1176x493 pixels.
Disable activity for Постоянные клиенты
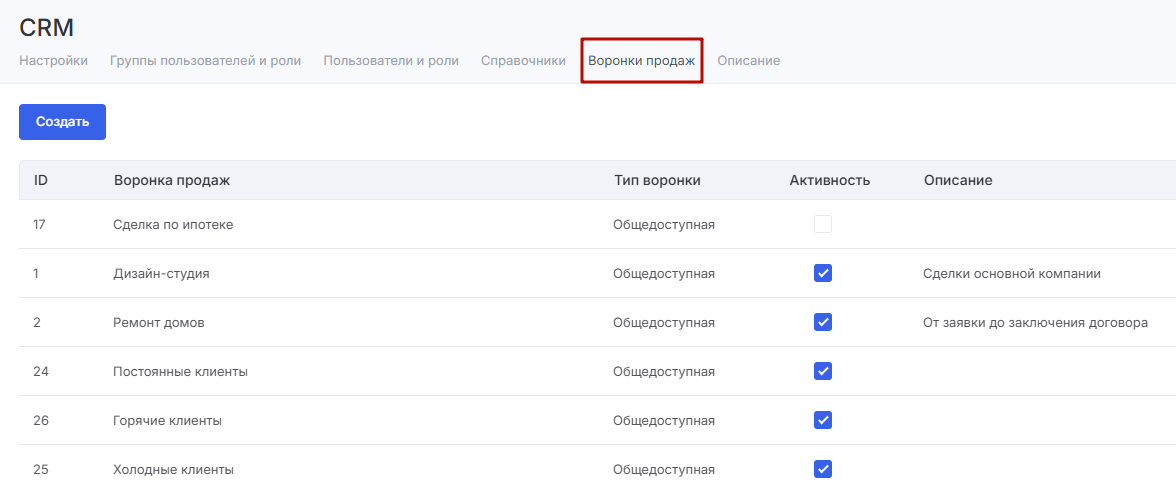click(x=823, y=371)
